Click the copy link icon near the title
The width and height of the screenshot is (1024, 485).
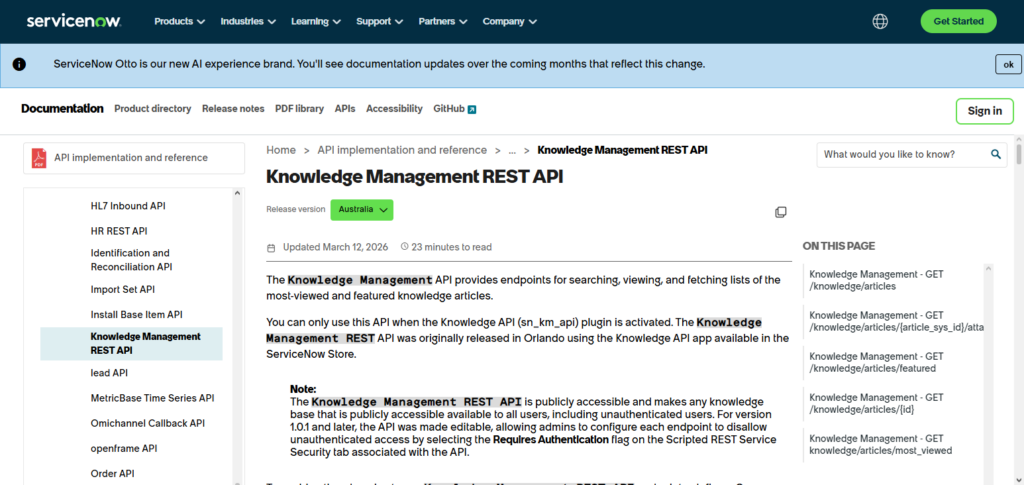coord(780,212)
